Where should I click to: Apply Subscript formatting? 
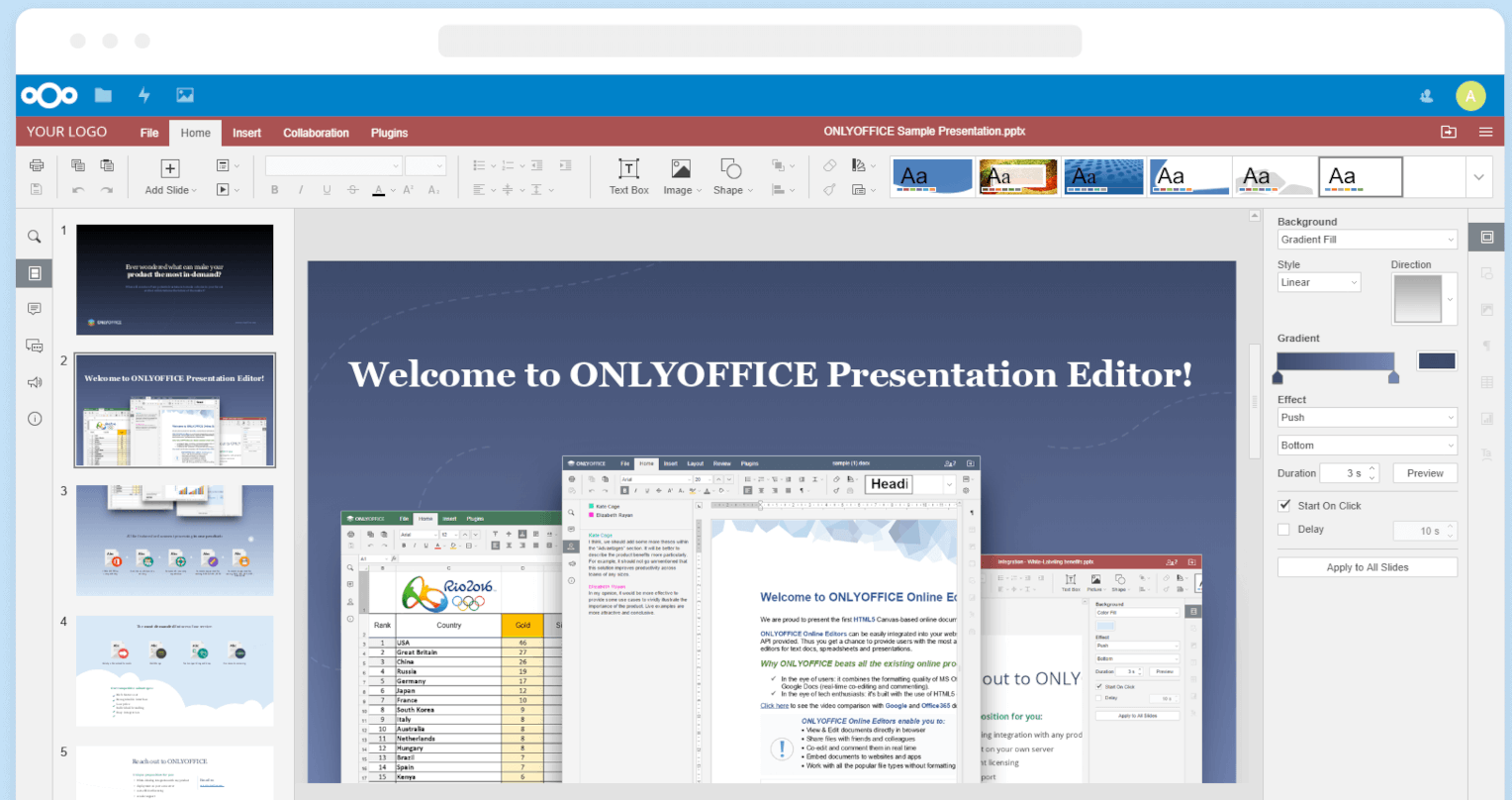(x=433, y=189)
